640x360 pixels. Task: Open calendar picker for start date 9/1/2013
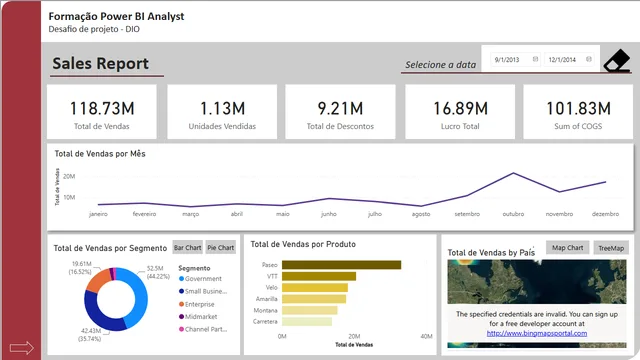click(x=535, y=59)
